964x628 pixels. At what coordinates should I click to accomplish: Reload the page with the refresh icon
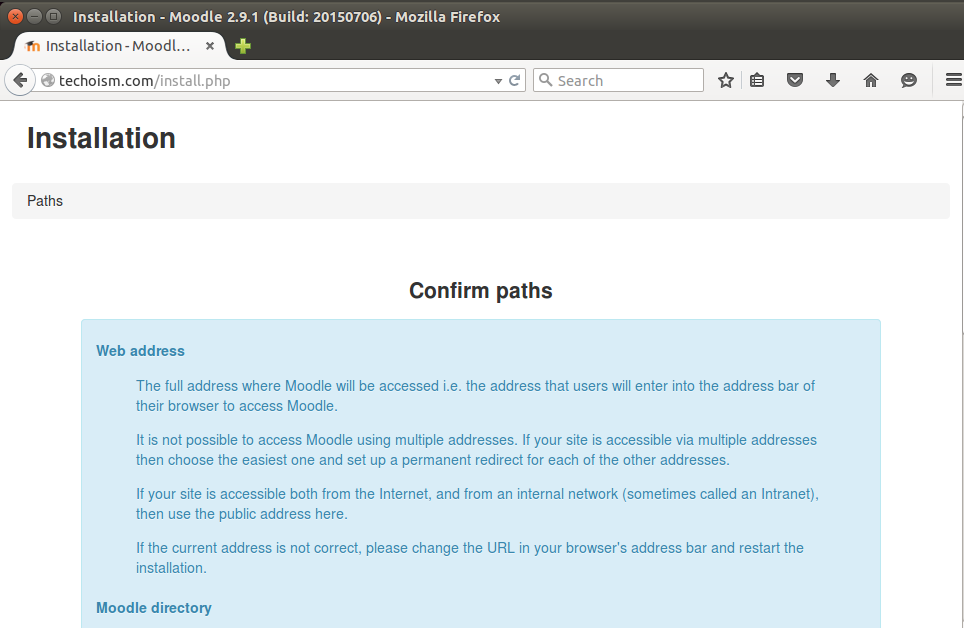(515, 81)
